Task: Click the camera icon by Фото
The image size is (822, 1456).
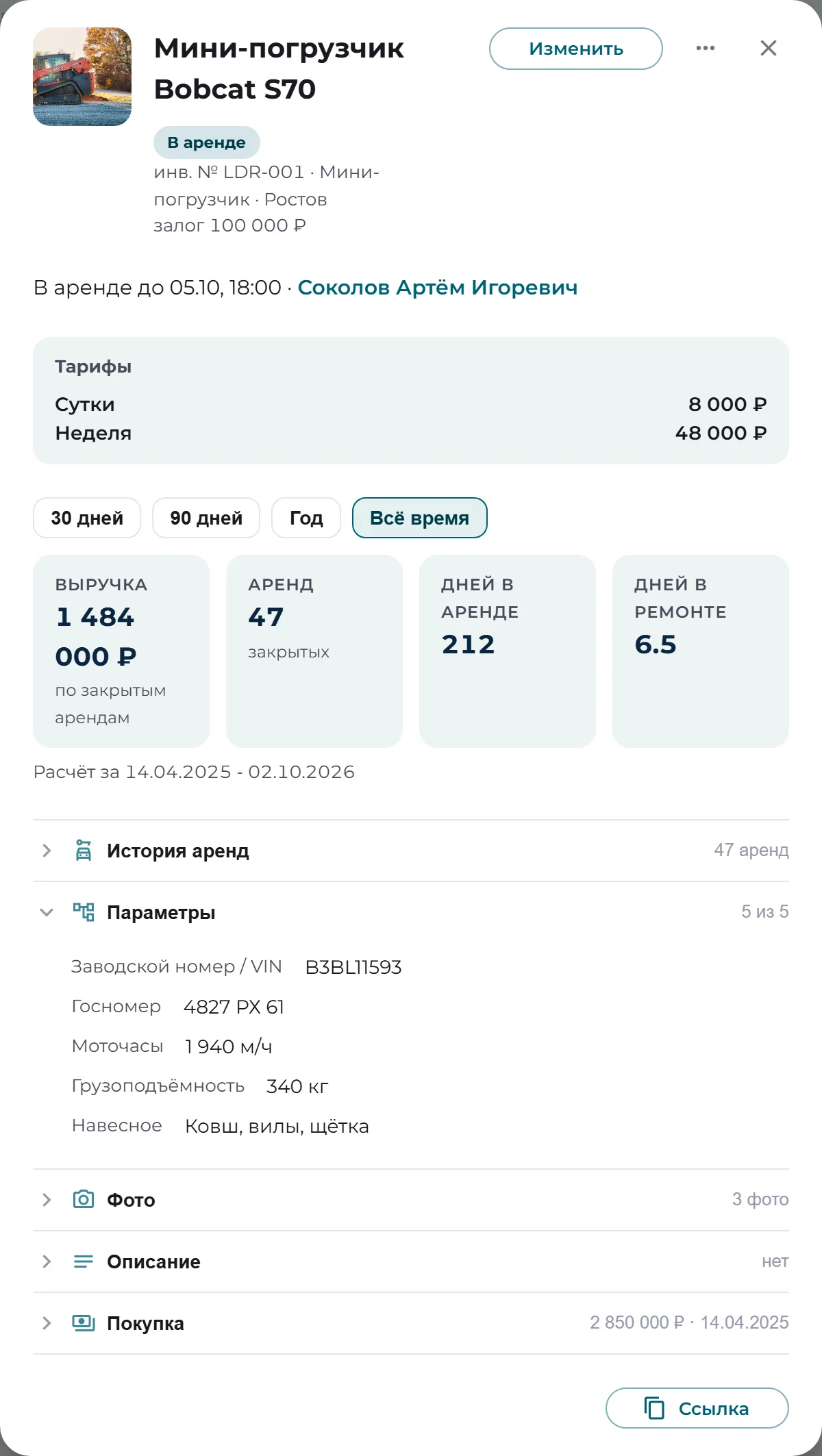Action: [x=84, y=1199]
